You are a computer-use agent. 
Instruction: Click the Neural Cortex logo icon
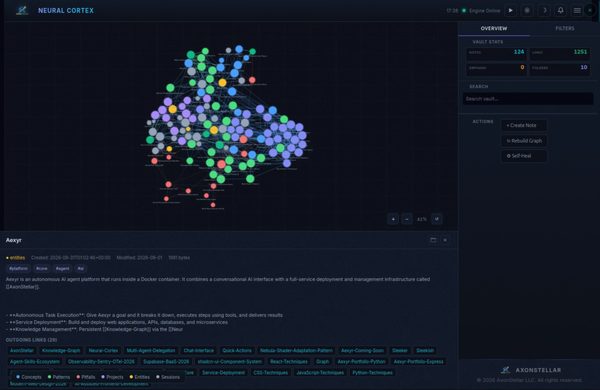[x=22, y=10]
